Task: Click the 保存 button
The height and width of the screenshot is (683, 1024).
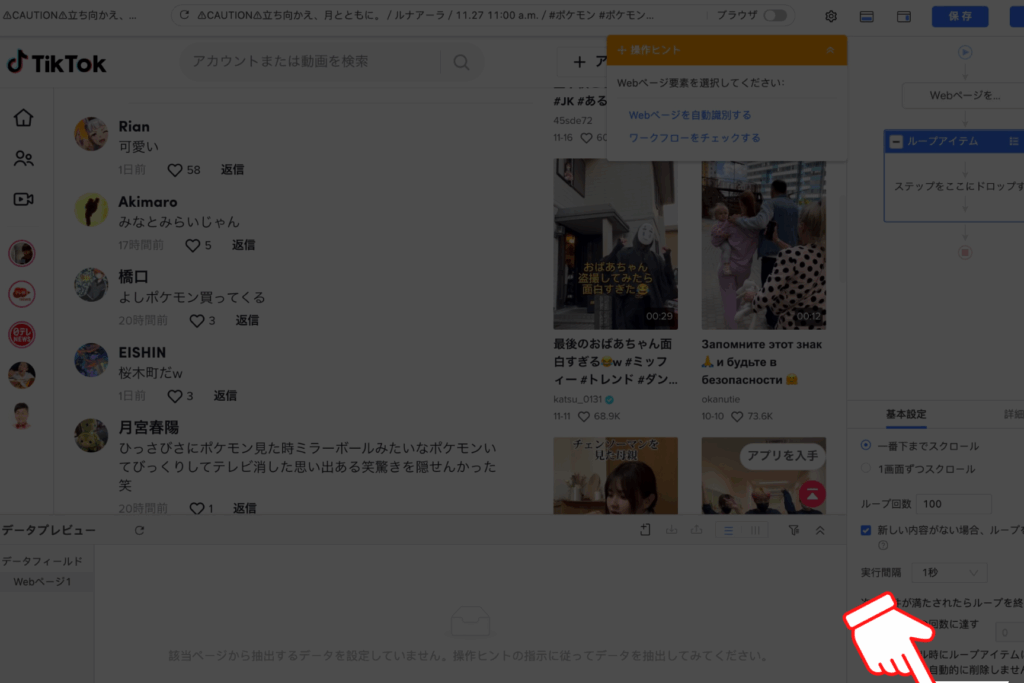Action: click(959, 16)
